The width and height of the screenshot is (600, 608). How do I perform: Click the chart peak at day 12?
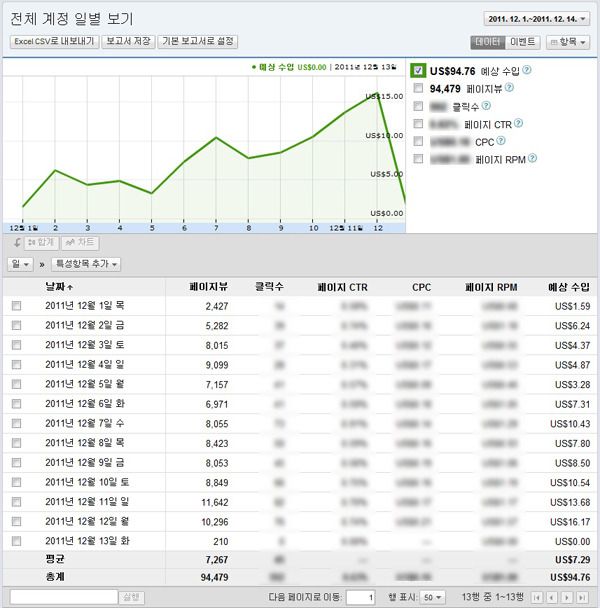tap(376, 93)
